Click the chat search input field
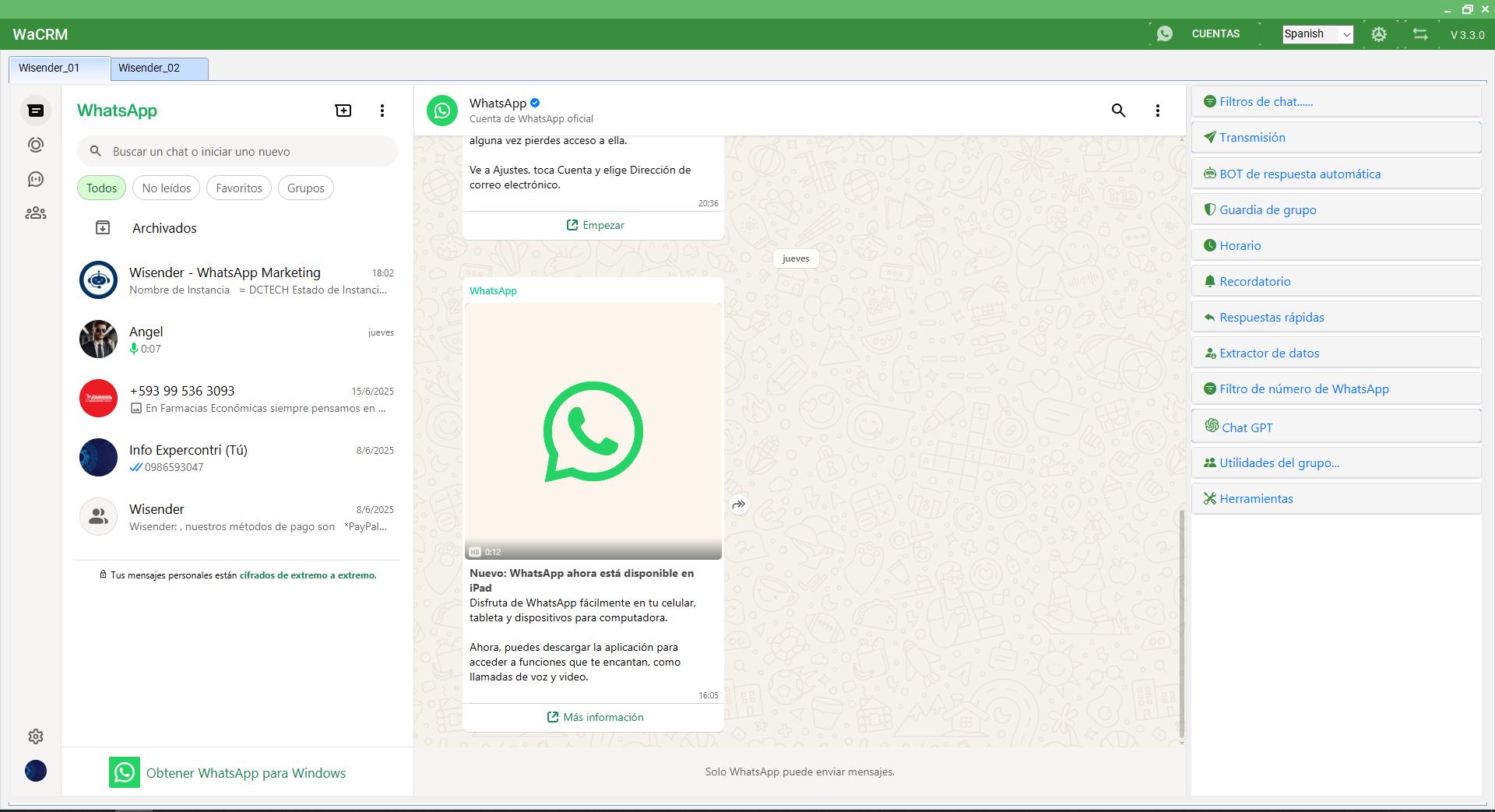Screen dimensions: 1495x812 click(237, 151)
